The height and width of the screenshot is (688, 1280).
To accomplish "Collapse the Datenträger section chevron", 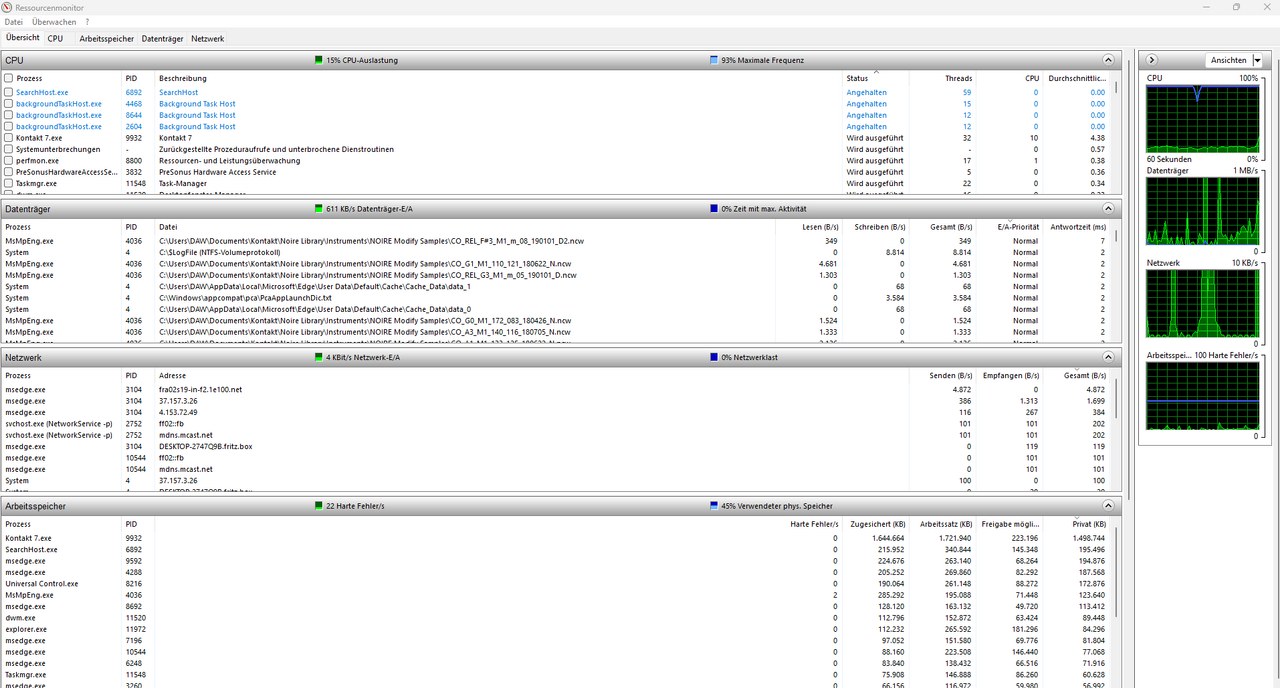I will tap(1108, 209).
